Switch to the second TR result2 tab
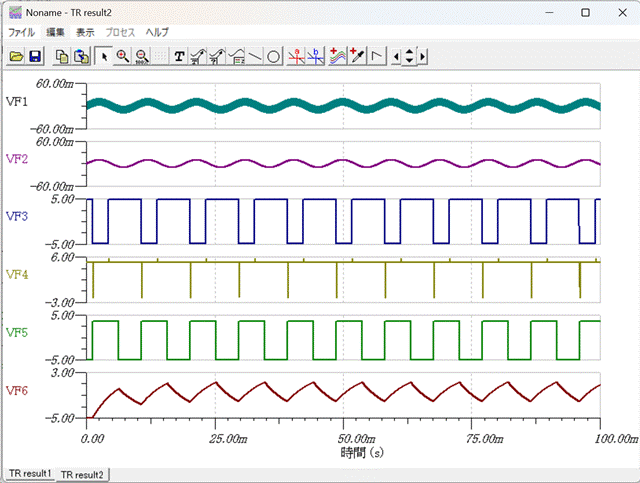640x483 pixels. point(84,474)
